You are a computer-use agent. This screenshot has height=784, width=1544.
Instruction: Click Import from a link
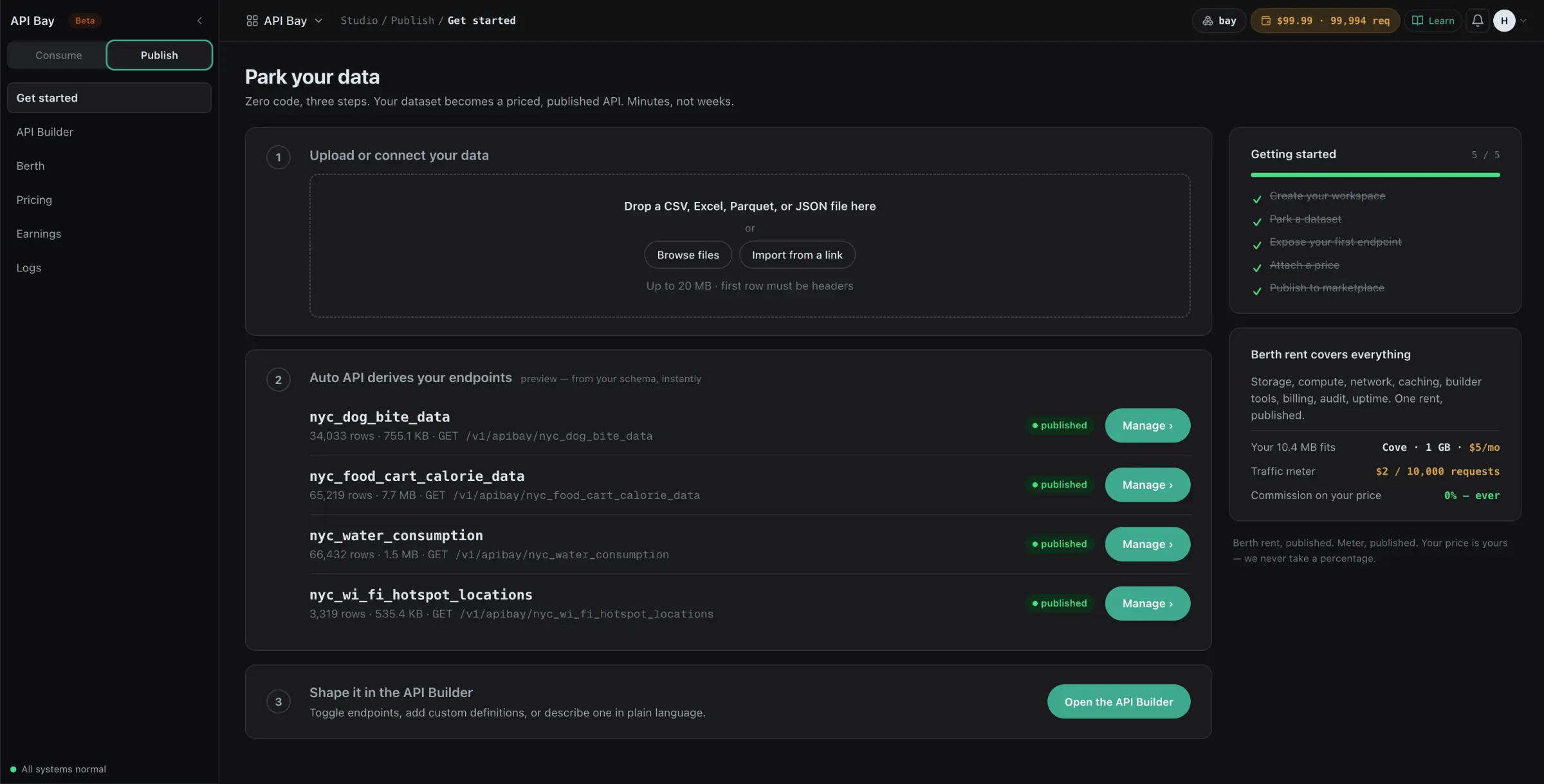(797, 255)
